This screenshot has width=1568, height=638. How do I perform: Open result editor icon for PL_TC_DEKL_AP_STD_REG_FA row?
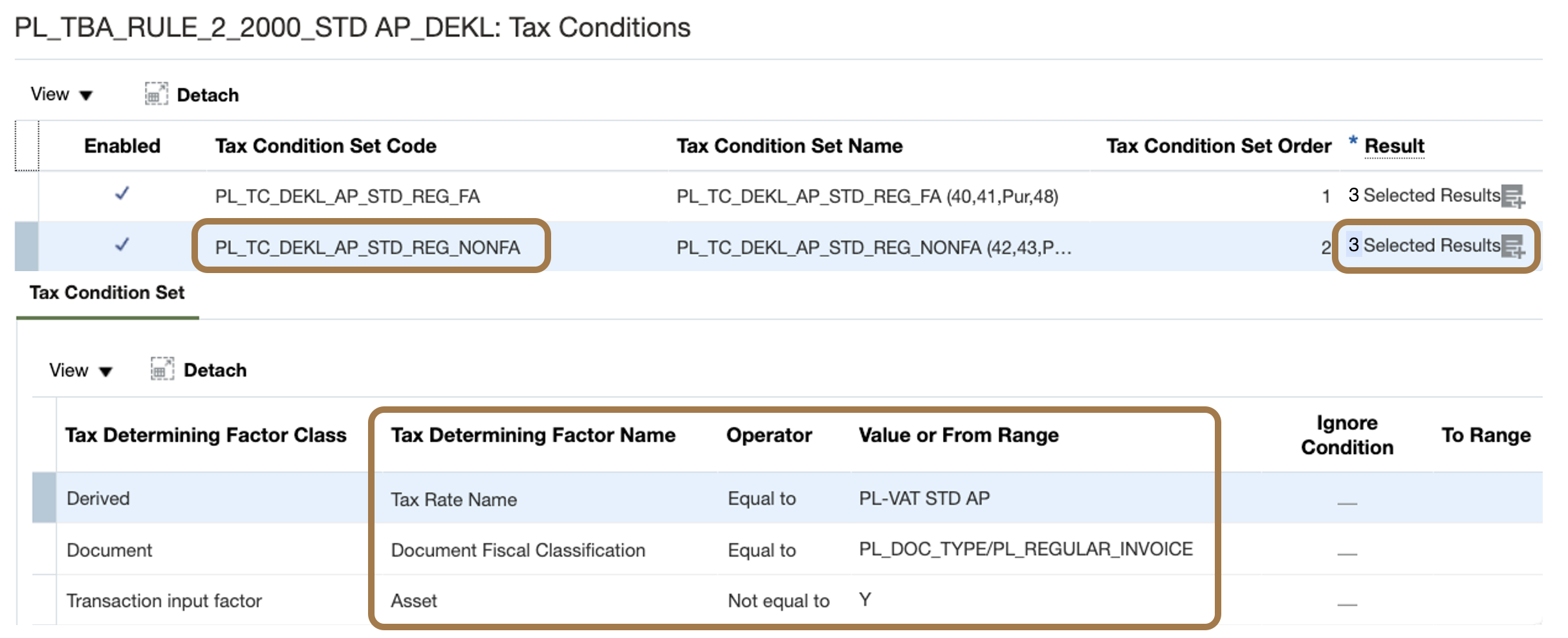pos(1514,195)
